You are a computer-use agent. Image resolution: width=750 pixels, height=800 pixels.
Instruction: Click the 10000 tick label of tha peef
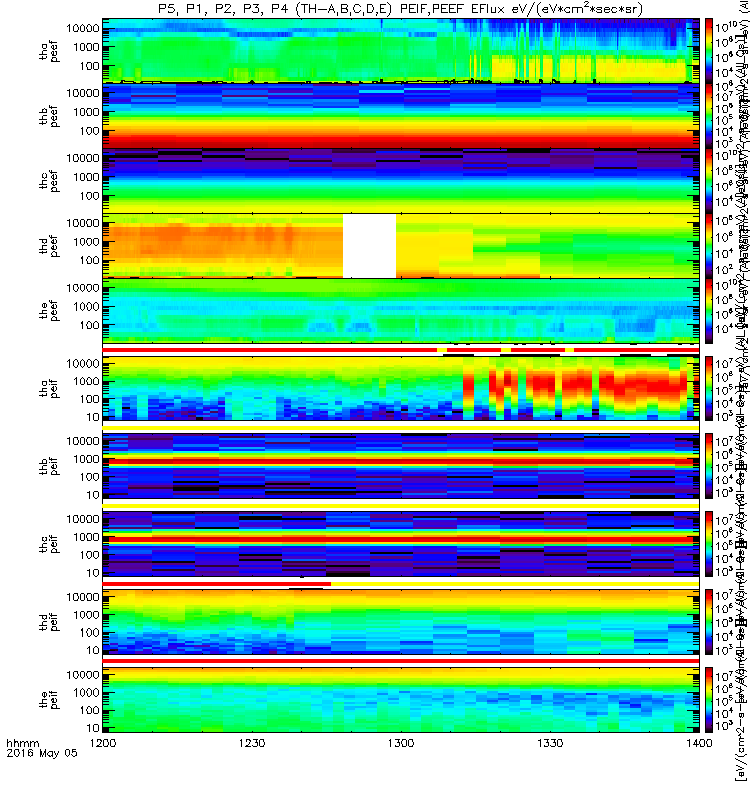(x=83, y=28)
